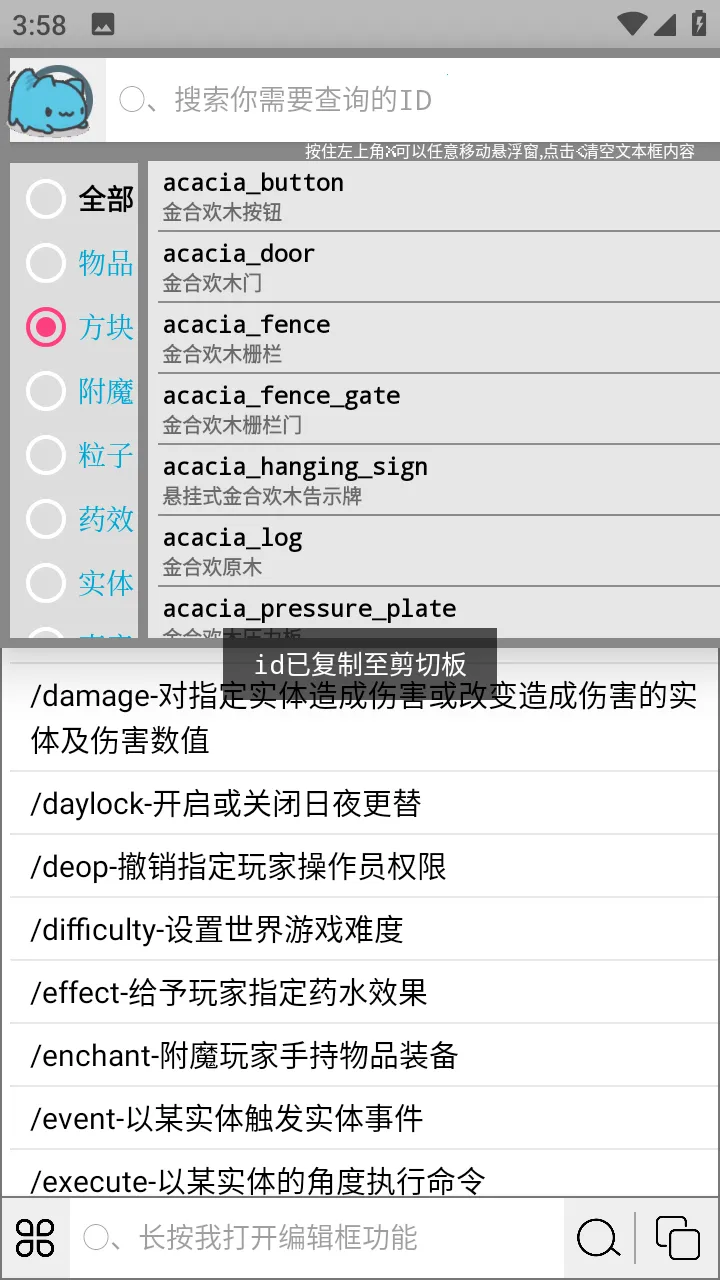Open the /daylock command entry

(360, 803)
